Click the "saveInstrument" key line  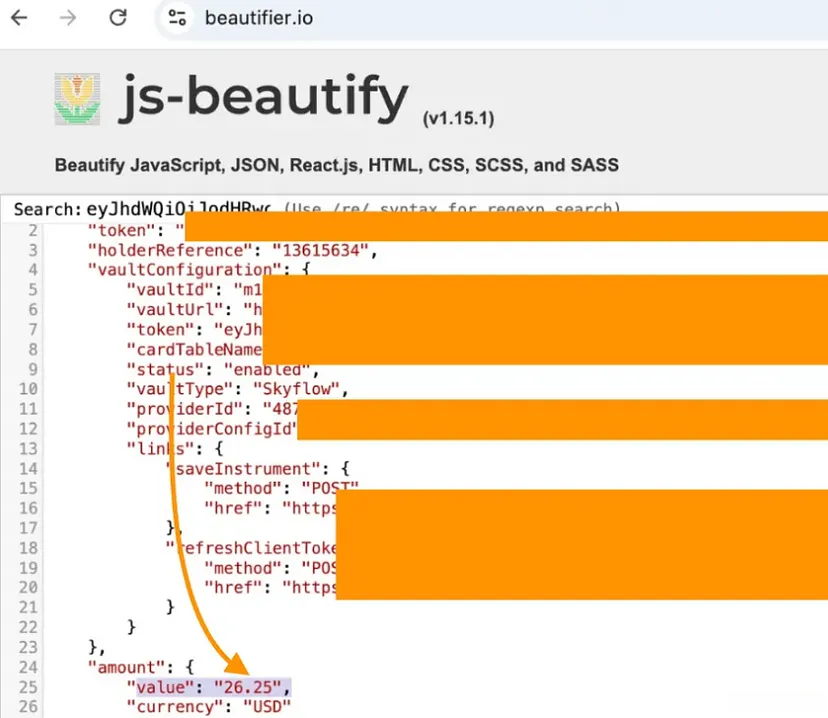coord(257,469)
